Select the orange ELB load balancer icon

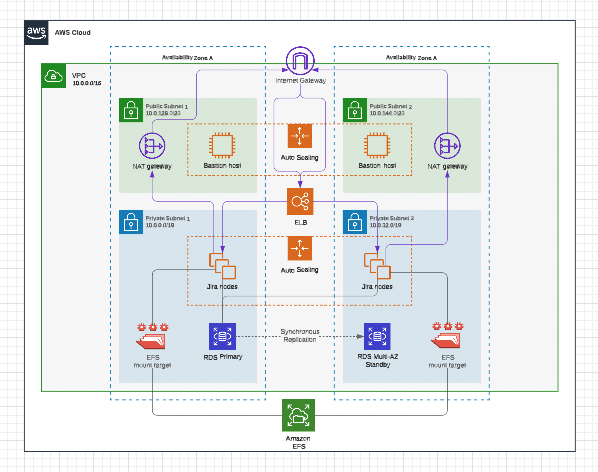pos(300,201)
